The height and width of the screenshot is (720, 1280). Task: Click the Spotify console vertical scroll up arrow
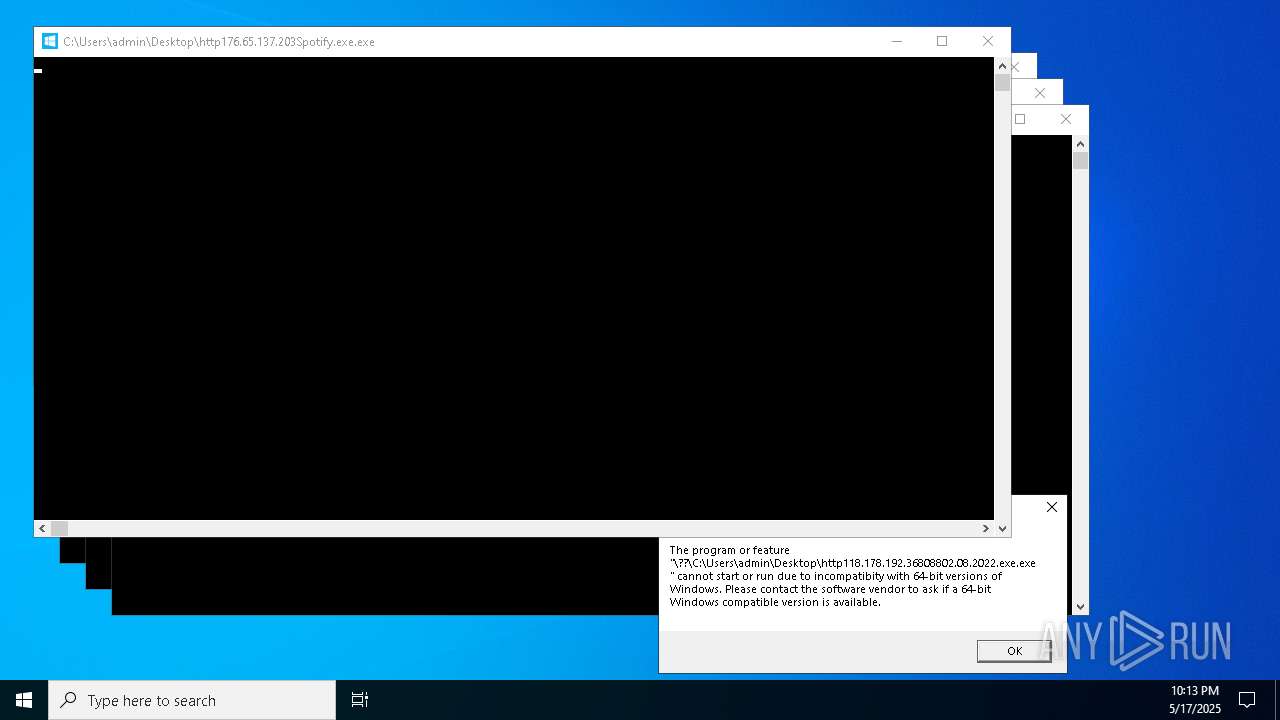tap(1002, 65)
